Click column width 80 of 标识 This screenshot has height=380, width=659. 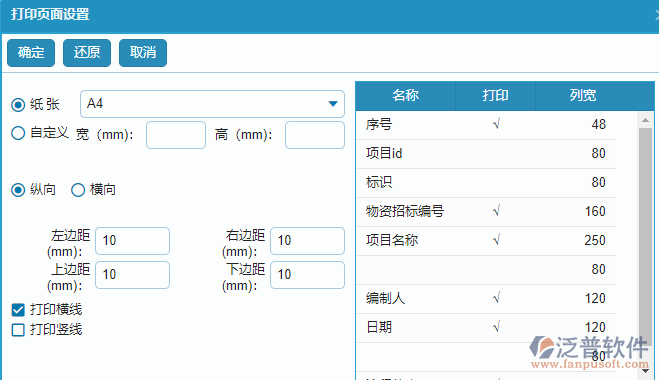(598, 182)
